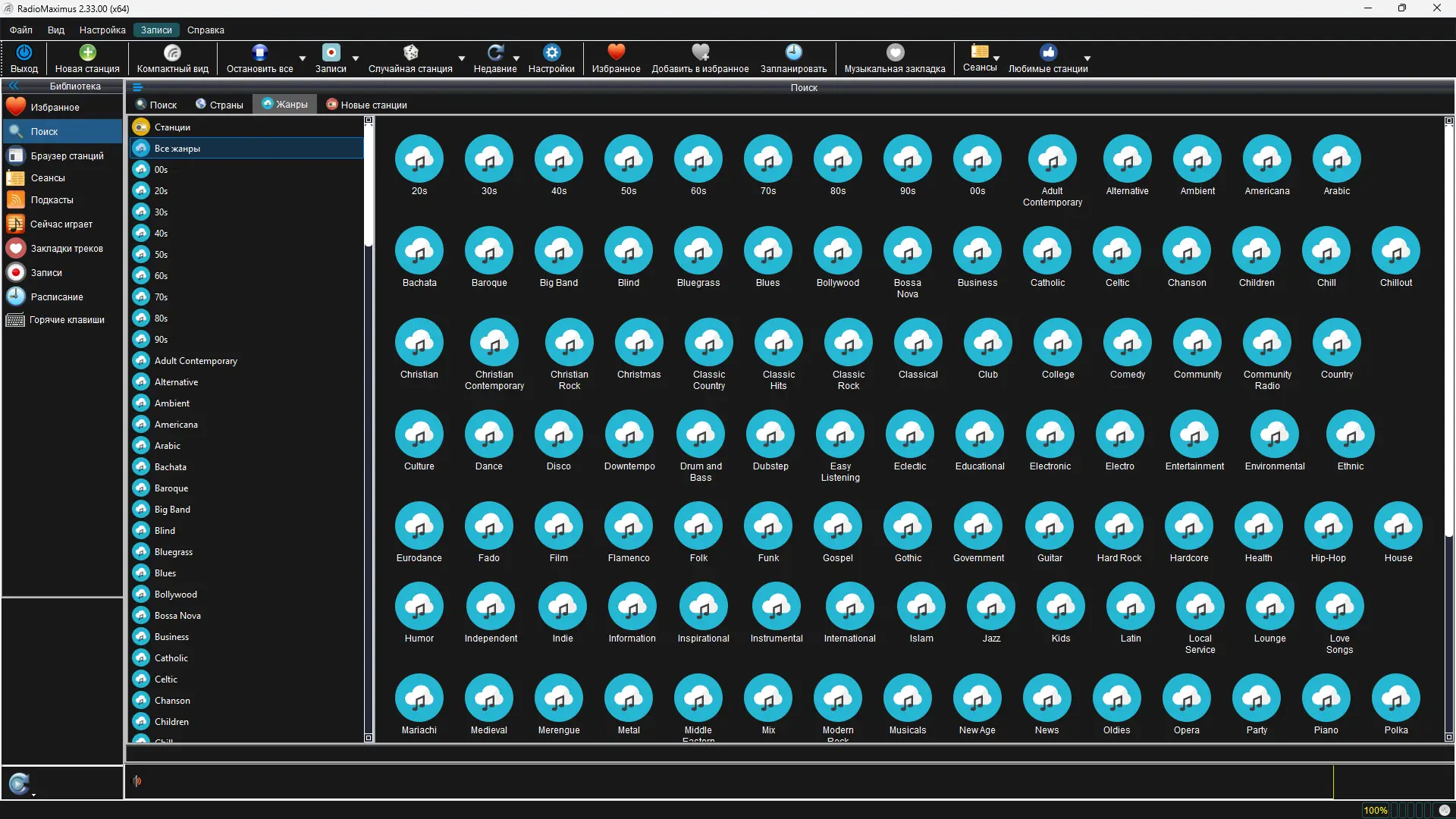
Task: Switch to the Страны tab
Action: tap(219, 105)
